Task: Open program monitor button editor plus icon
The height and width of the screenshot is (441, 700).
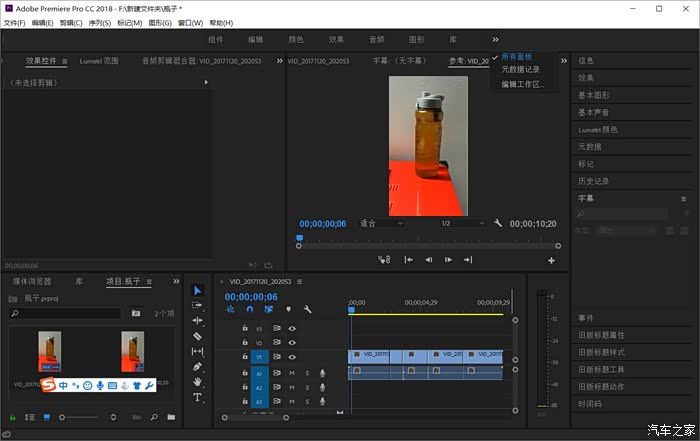Action: click(x=551, y=260)
